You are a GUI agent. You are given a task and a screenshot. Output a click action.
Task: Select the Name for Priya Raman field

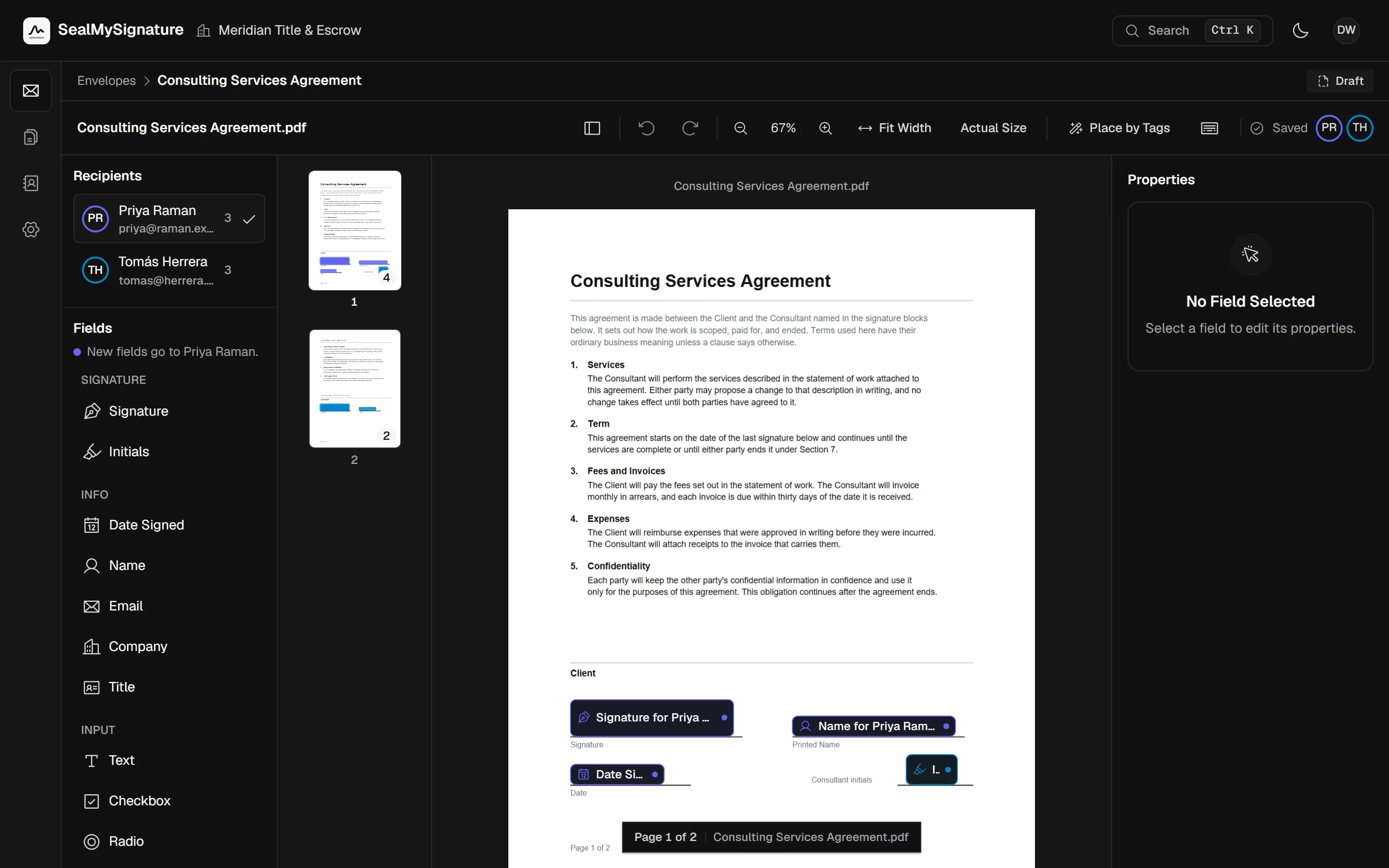(873, 726)
